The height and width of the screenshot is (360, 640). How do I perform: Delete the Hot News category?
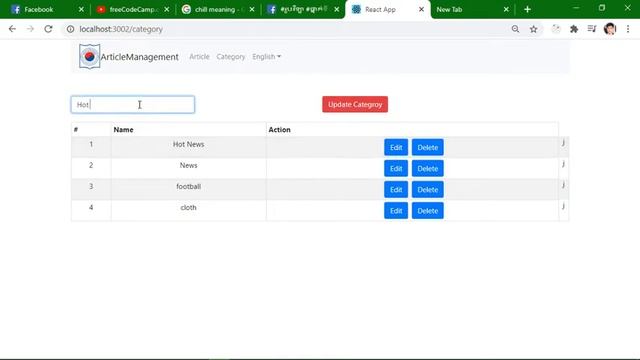(x=427, y=147)
